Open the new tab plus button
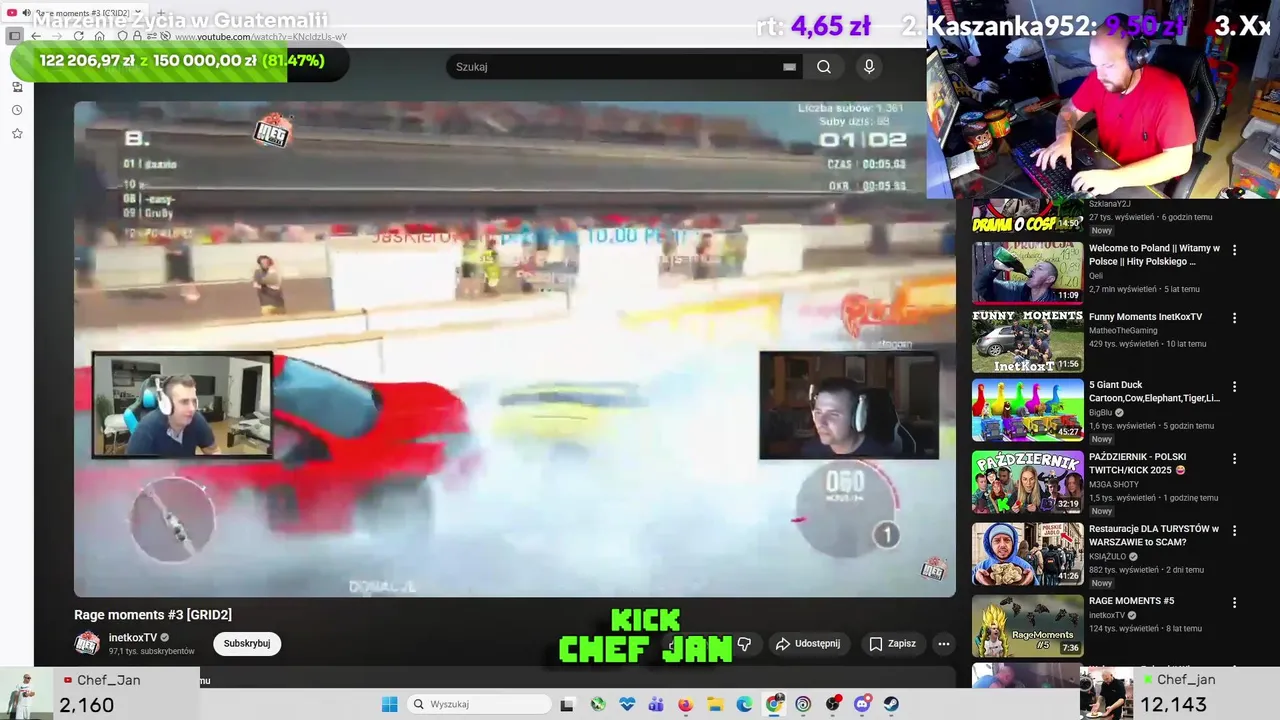 (x=161, y=12)
